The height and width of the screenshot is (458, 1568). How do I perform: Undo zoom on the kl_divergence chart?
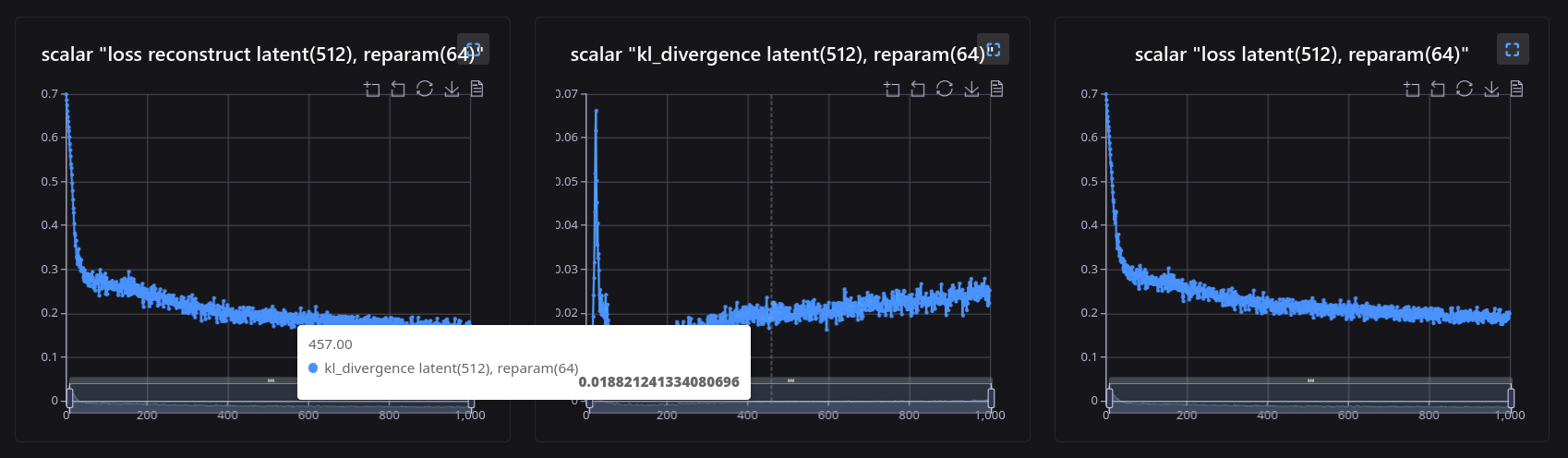(918, 89)
